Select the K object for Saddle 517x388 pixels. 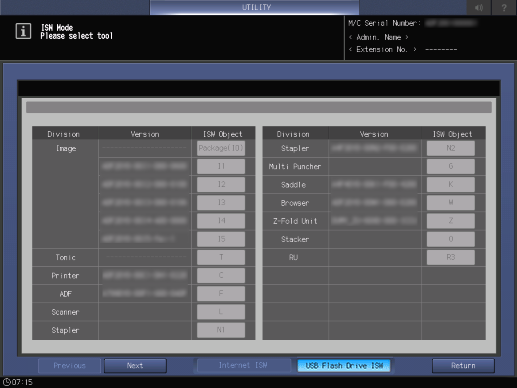tap(451, 184)
